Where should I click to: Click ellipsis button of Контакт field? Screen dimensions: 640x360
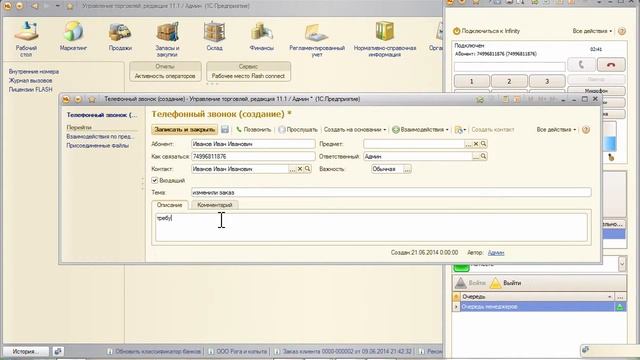coord(292,169)
